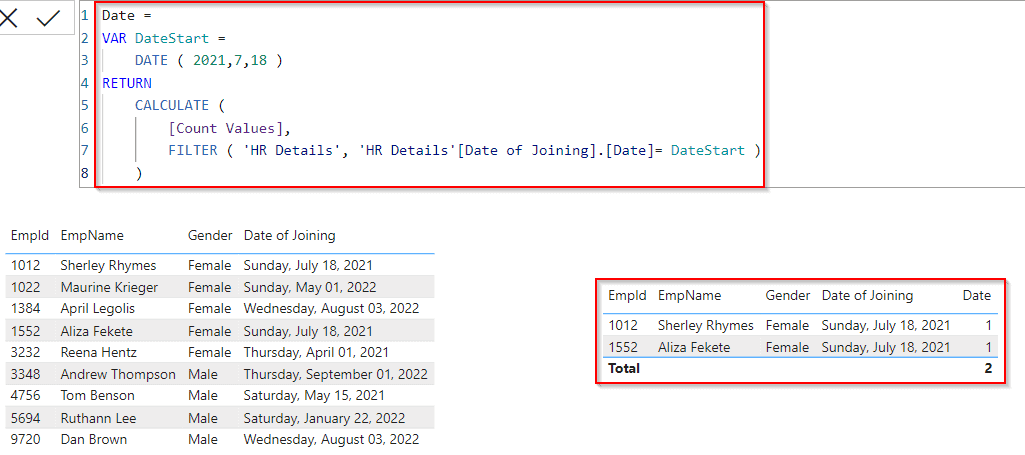Select the Reena Hentz cell

99,352
